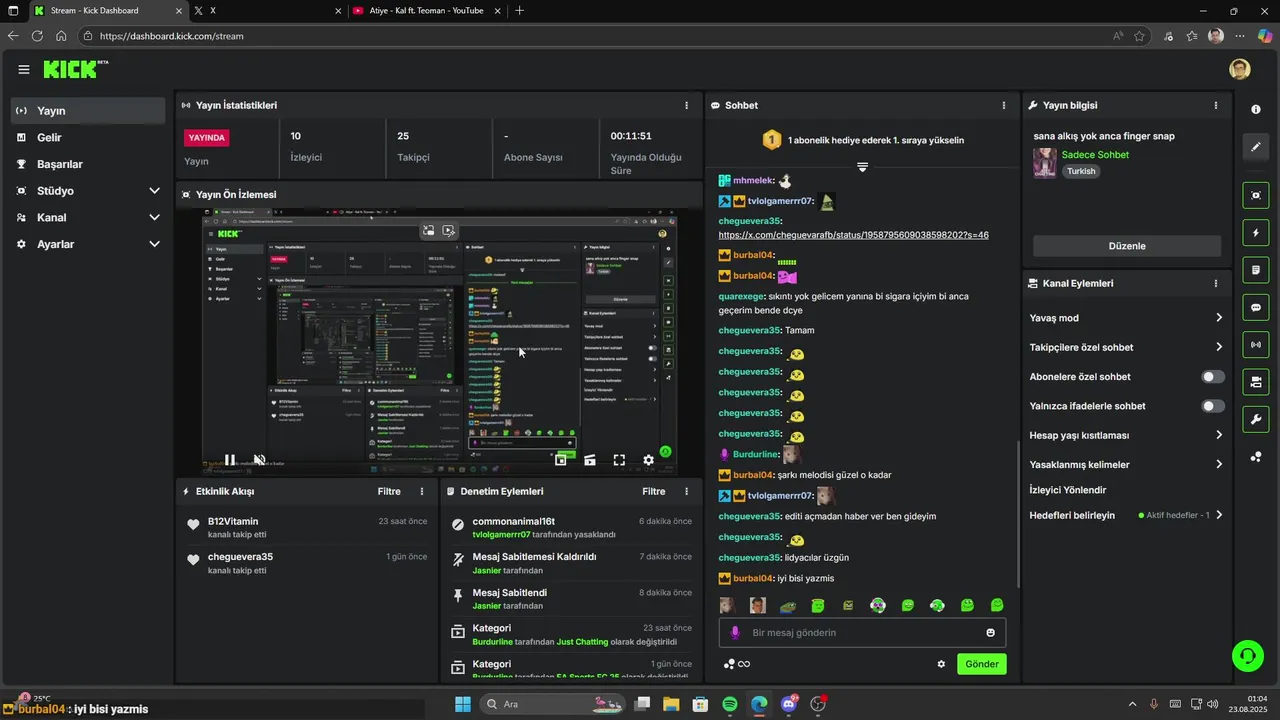Viewport: 1280px width, 720px height.
Task: Toggle lightning activity widget in right toolbar
Action: pos(1256,233)
